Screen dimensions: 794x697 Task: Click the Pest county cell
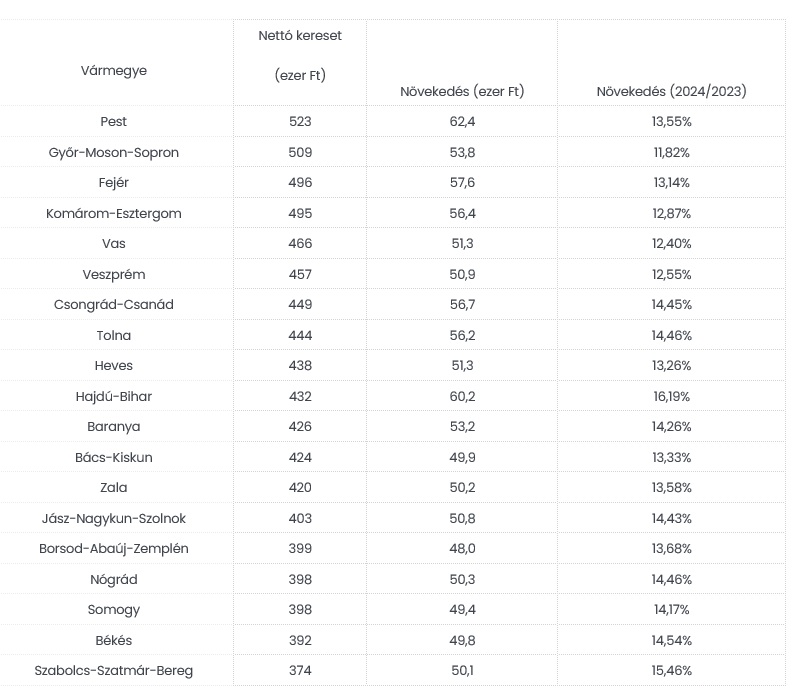coord(114,121)
